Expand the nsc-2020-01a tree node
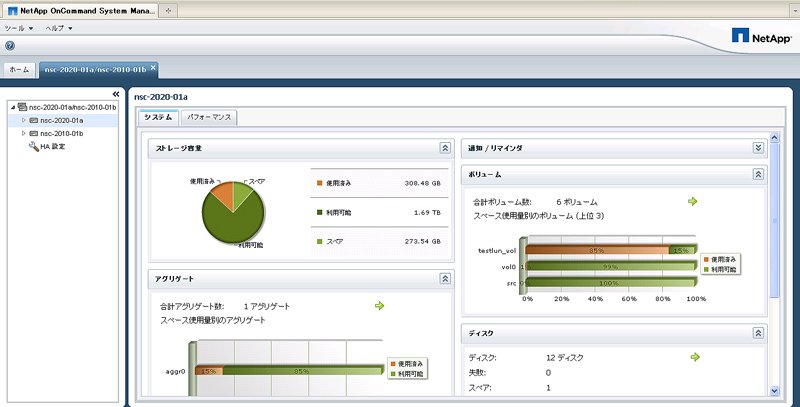Image resolution: width=800 pixels, height=407 pixels. click(23, 121)
